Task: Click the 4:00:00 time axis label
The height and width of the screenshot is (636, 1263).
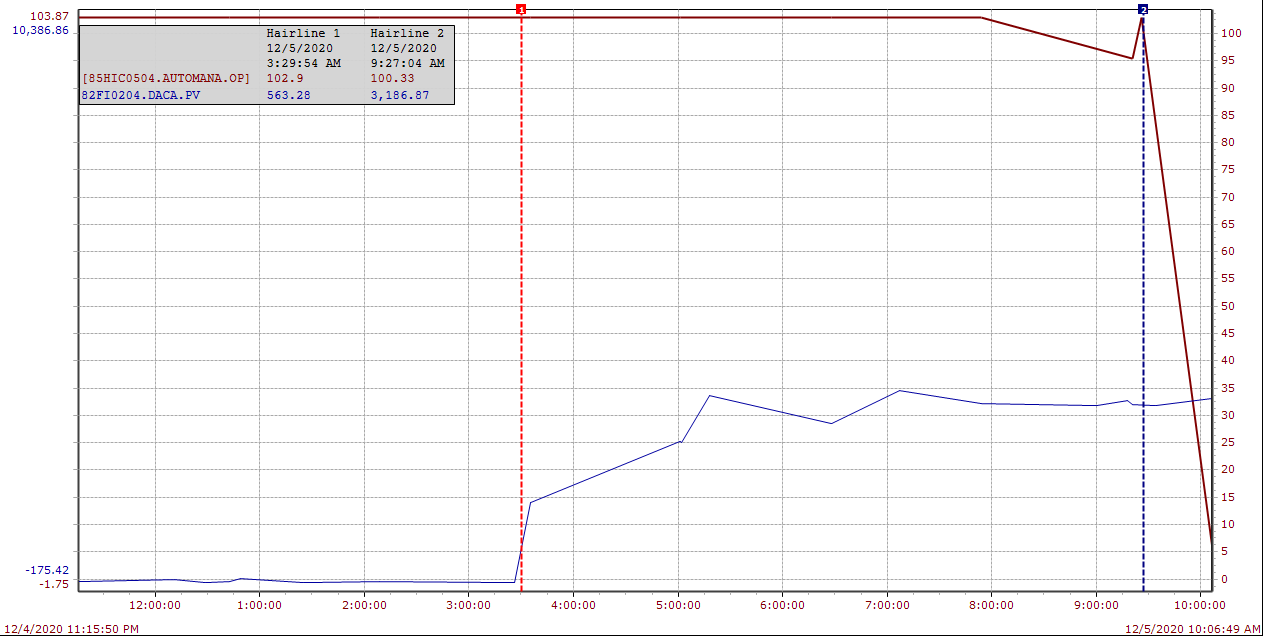Action: point(573,605)
